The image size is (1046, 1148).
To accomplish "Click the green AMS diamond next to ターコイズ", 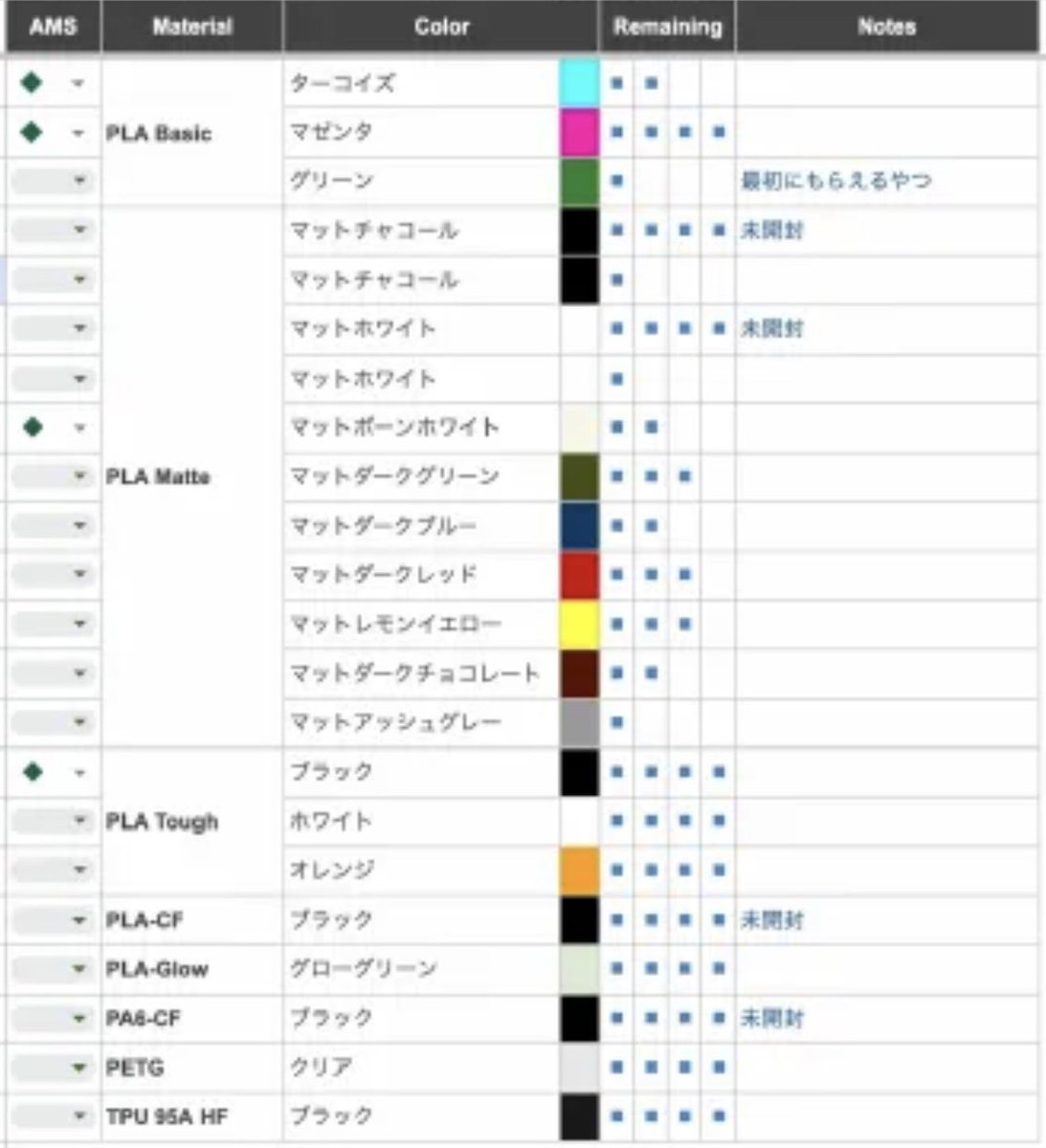I will [x=32, y=83].
